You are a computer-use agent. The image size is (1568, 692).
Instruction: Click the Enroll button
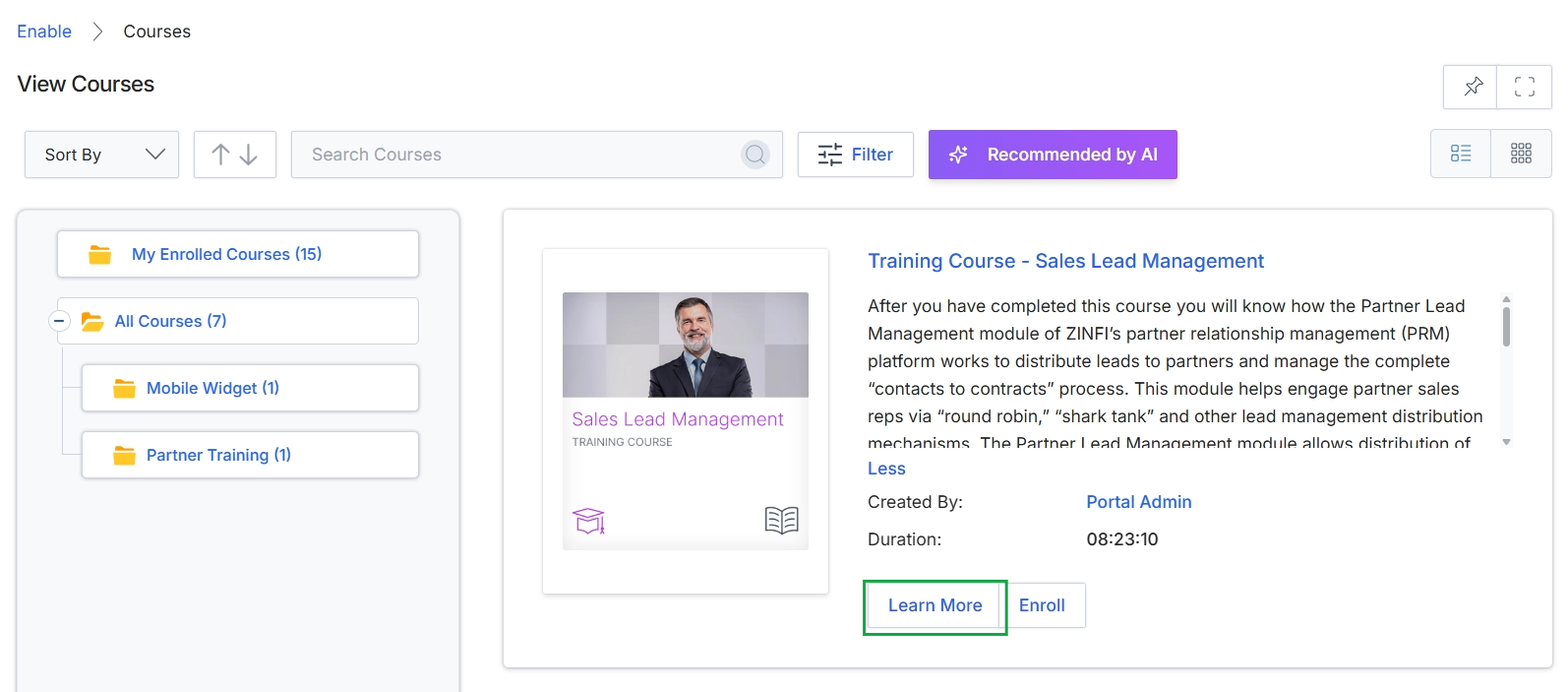[x=1042, y=605]
